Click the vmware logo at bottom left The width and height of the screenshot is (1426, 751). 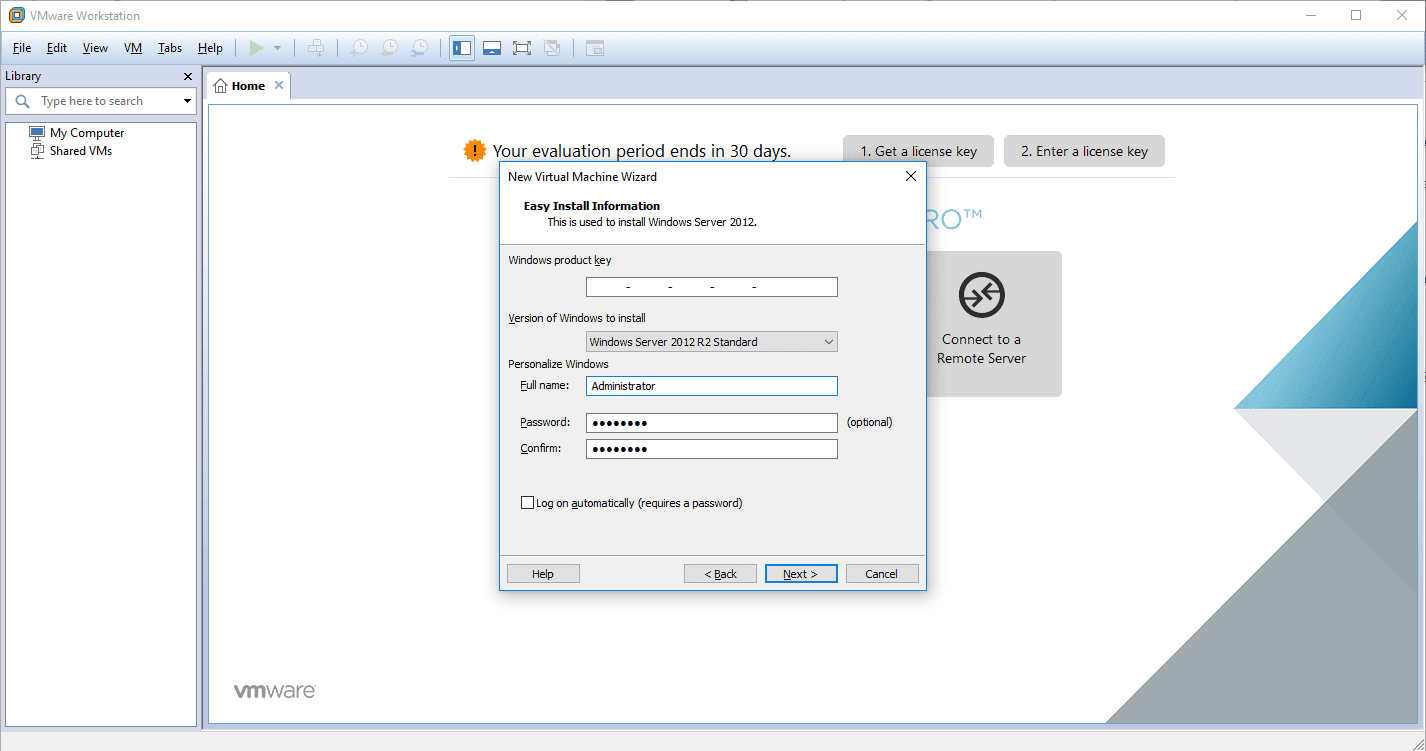(x=275, y=691)
